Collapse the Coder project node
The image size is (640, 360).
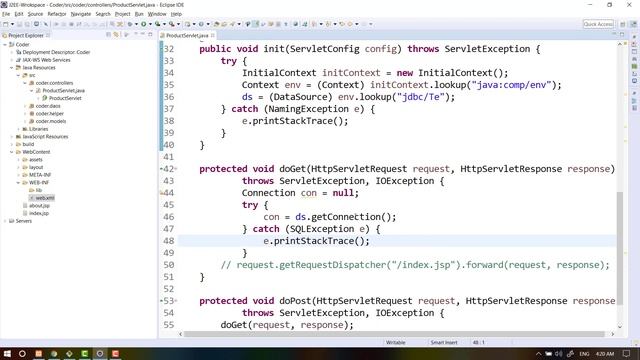[x=5, y=44]
